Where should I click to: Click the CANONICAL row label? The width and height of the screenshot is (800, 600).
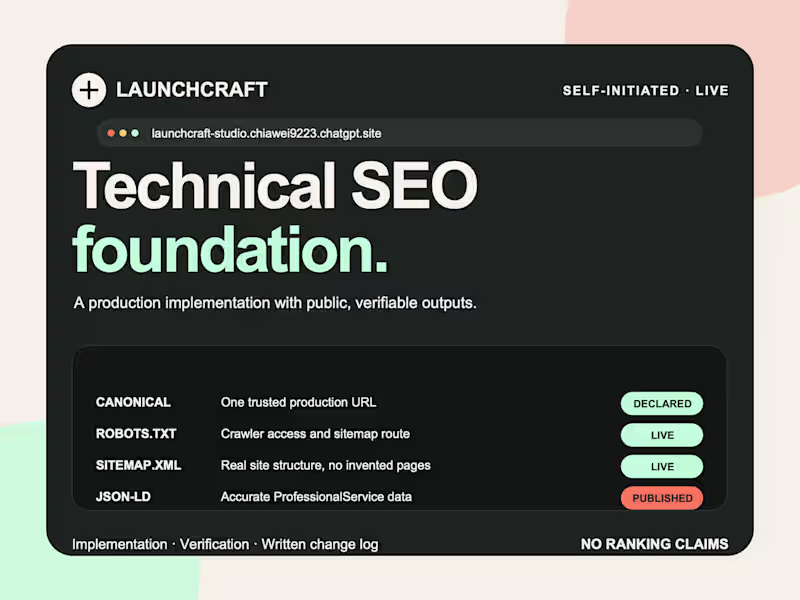click(x=133, y=403)
